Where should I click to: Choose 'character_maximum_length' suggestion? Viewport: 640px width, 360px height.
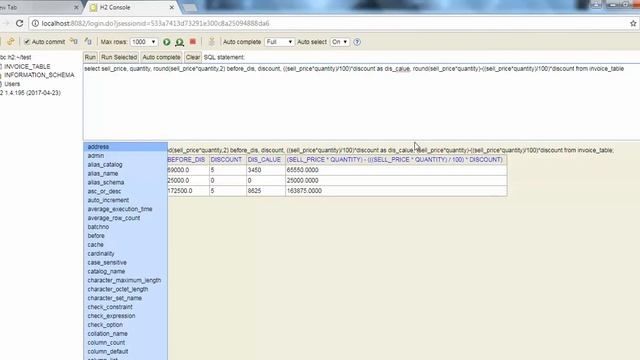[126, 280]
